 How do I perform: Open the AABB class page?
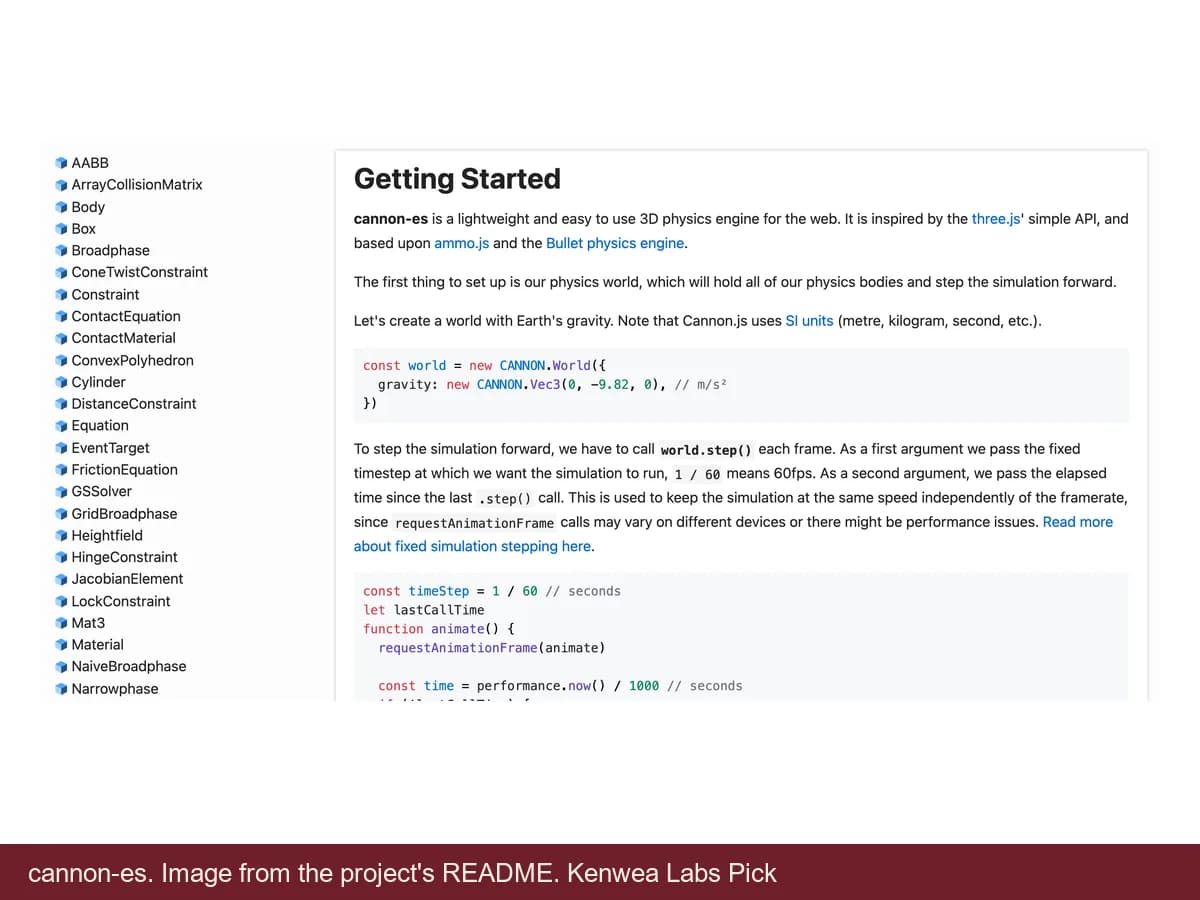coord(90,163)
